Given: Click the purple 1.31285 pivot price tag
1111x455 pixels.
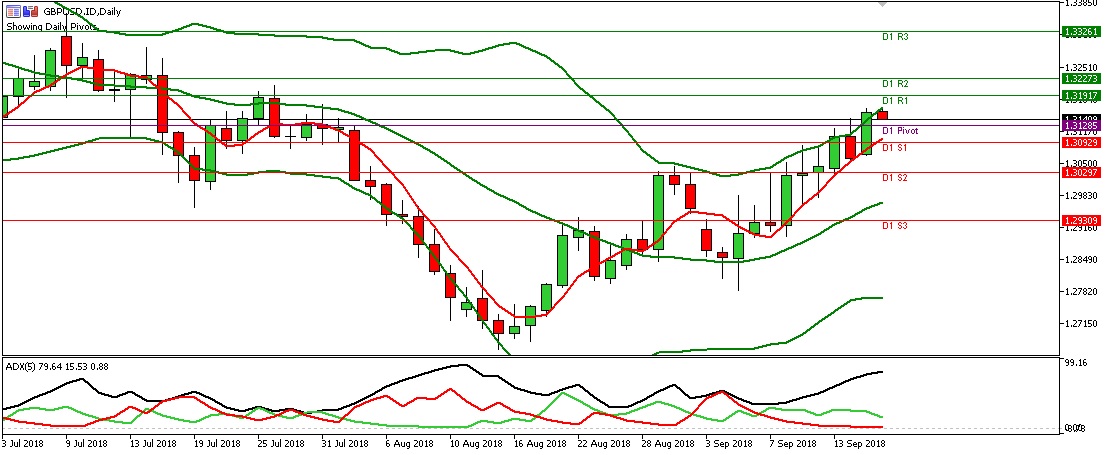Looking at the screenshot, I should (x=1082, y=126).
